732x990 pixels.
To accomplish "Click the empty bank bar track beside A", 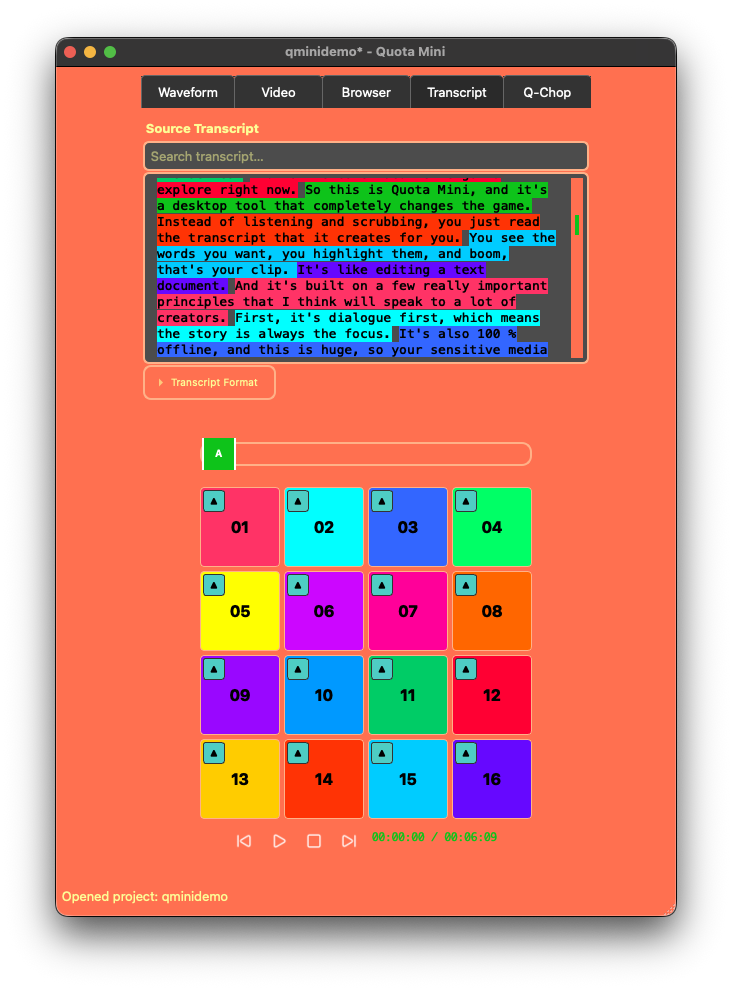I will [383, 454].
